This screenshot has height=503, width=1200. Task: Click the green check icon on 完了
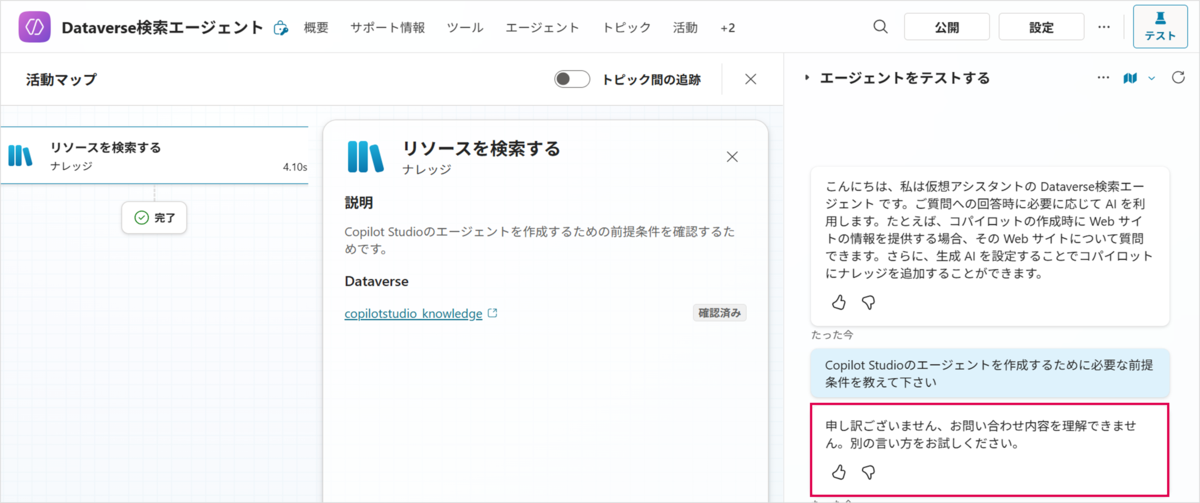(x=141, y=217)
